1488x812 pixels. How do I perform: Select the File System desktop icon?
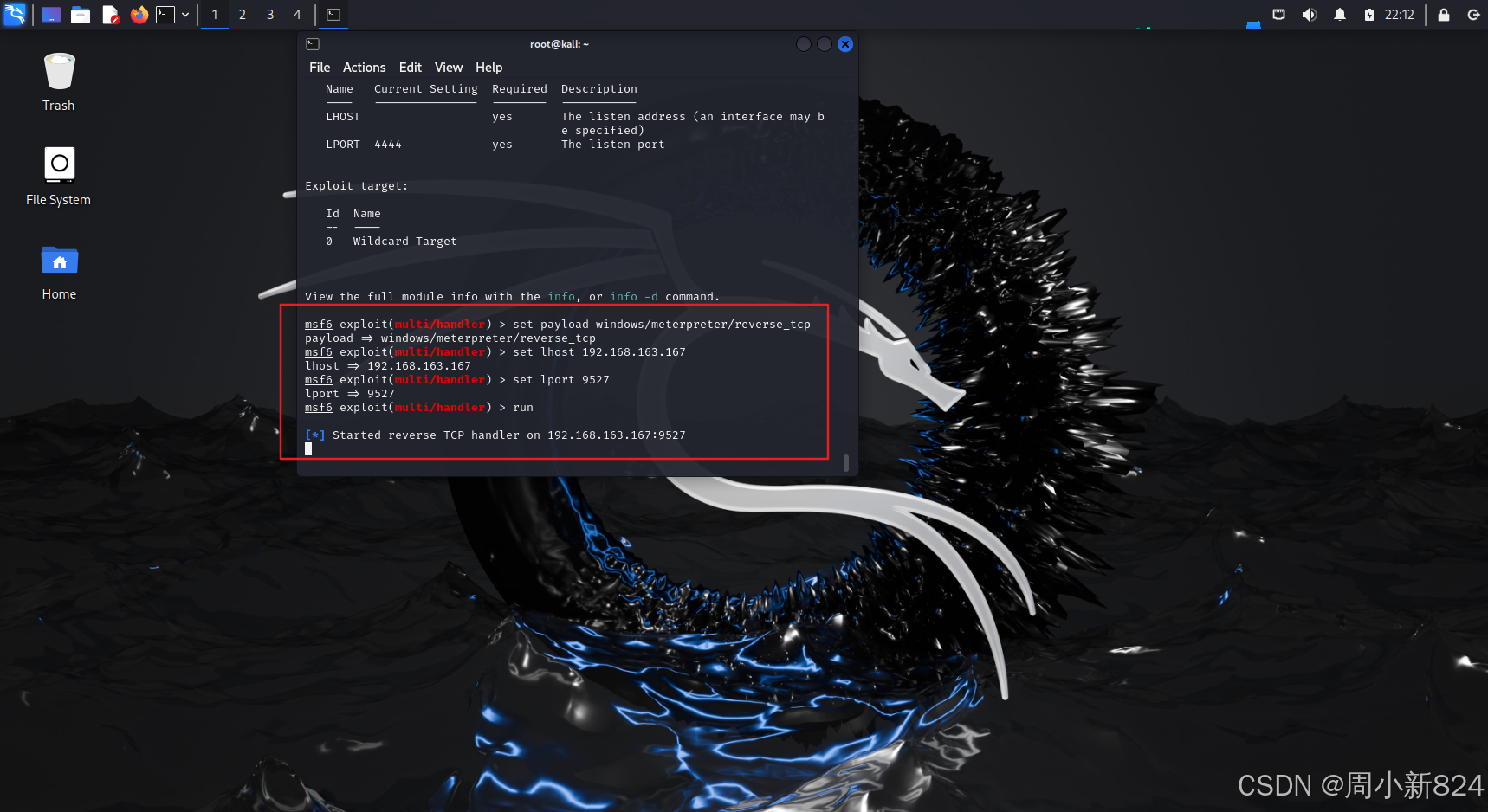[59, 176]
